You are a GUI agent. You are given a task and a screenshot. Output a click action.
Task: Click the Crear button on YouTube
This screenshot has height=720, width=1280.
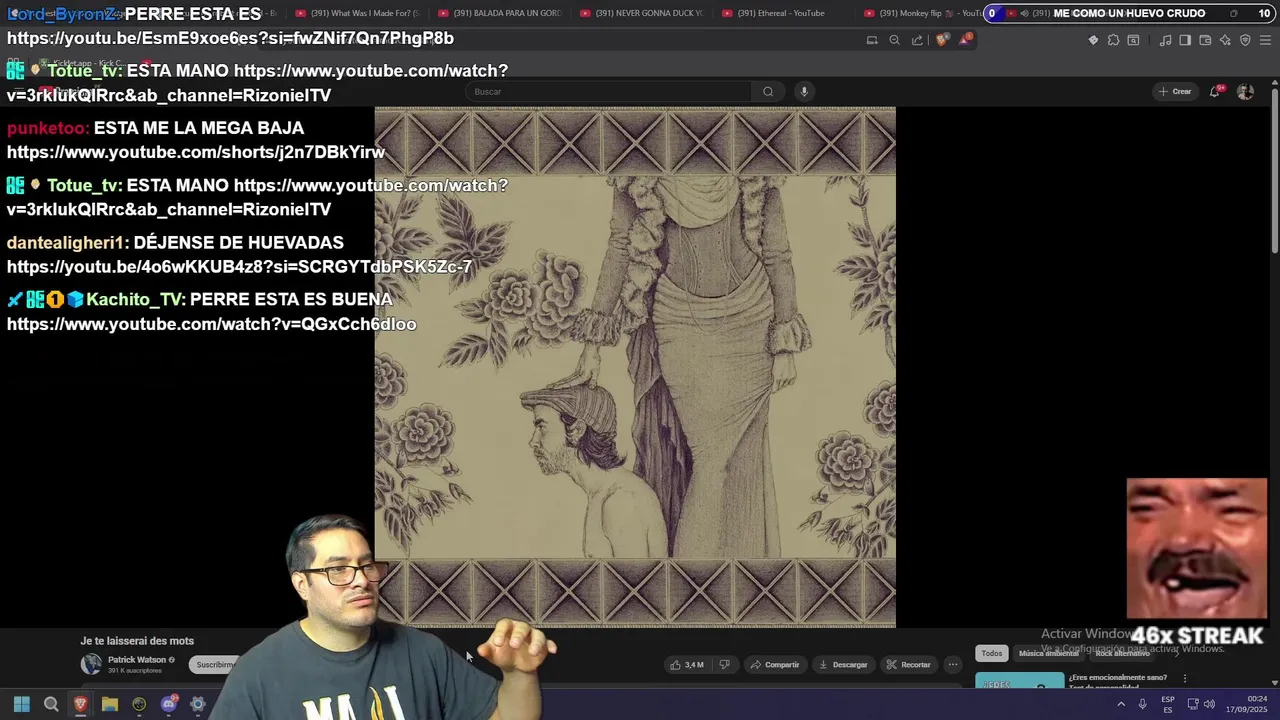coord(1175,91)
